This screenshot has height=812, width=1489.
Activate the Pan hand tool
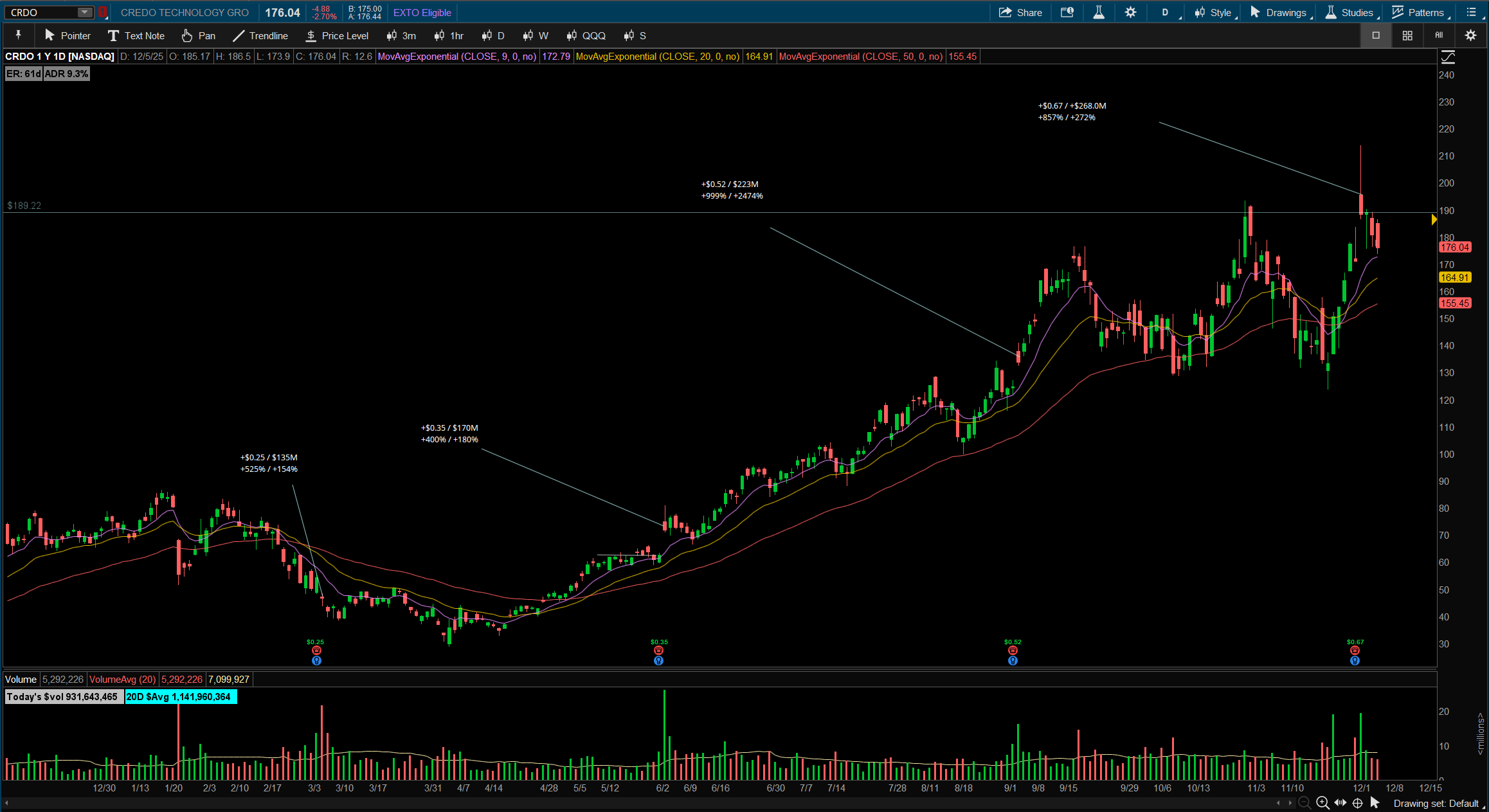[198, 36]
